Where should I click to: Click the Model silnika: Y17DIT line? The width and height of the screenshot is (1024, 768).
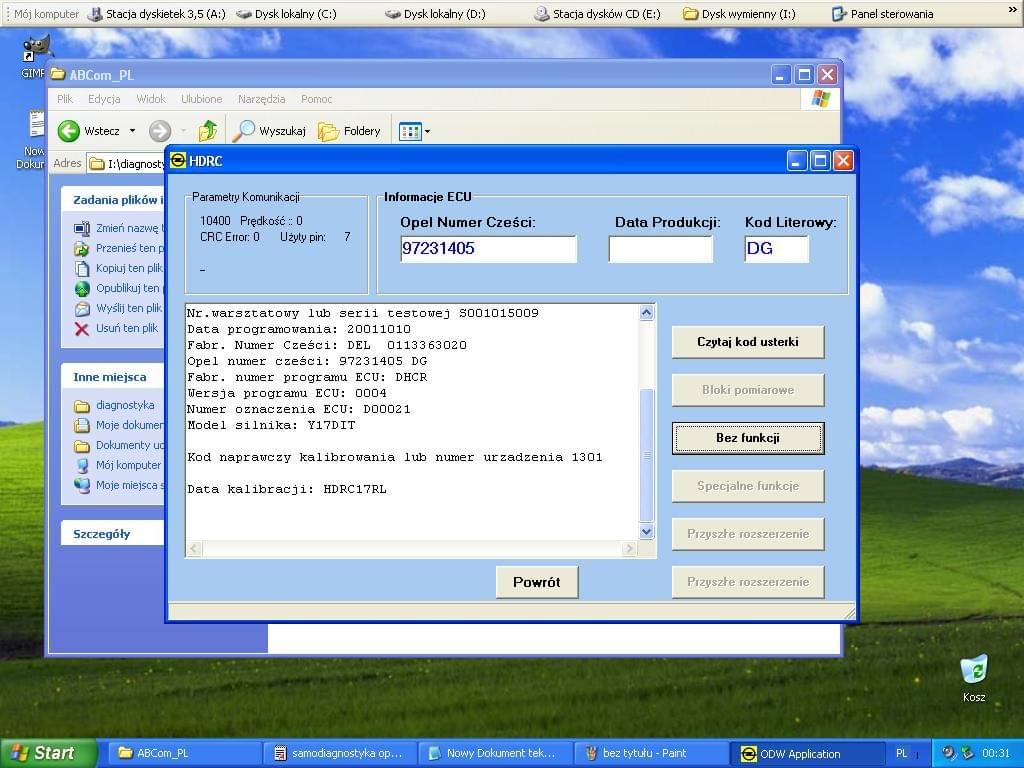(x=271, y=425)
